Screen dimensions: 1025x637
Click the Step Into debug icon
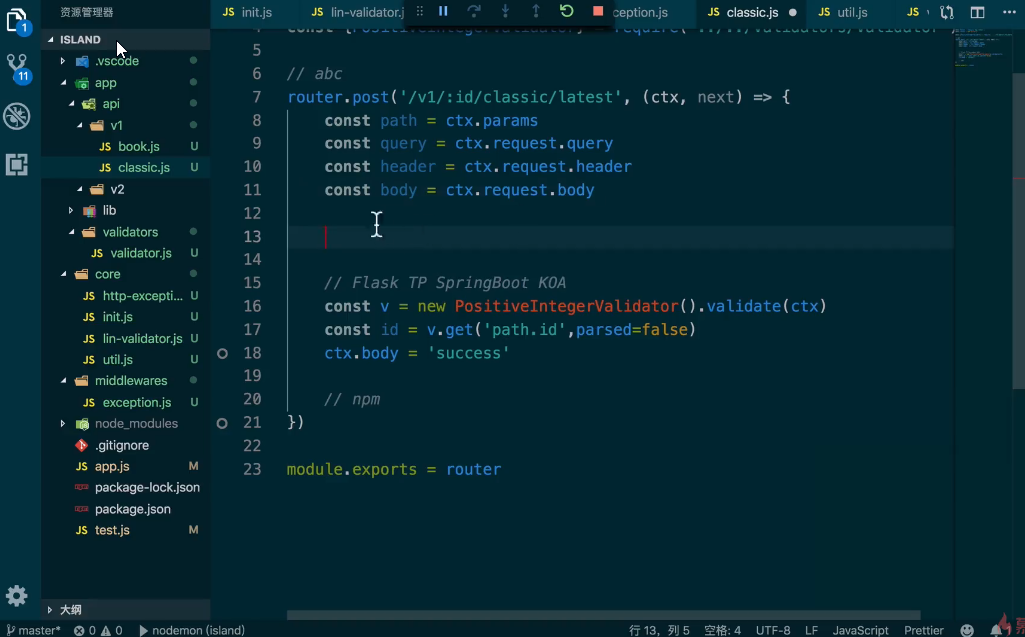(x=505, y=12)
